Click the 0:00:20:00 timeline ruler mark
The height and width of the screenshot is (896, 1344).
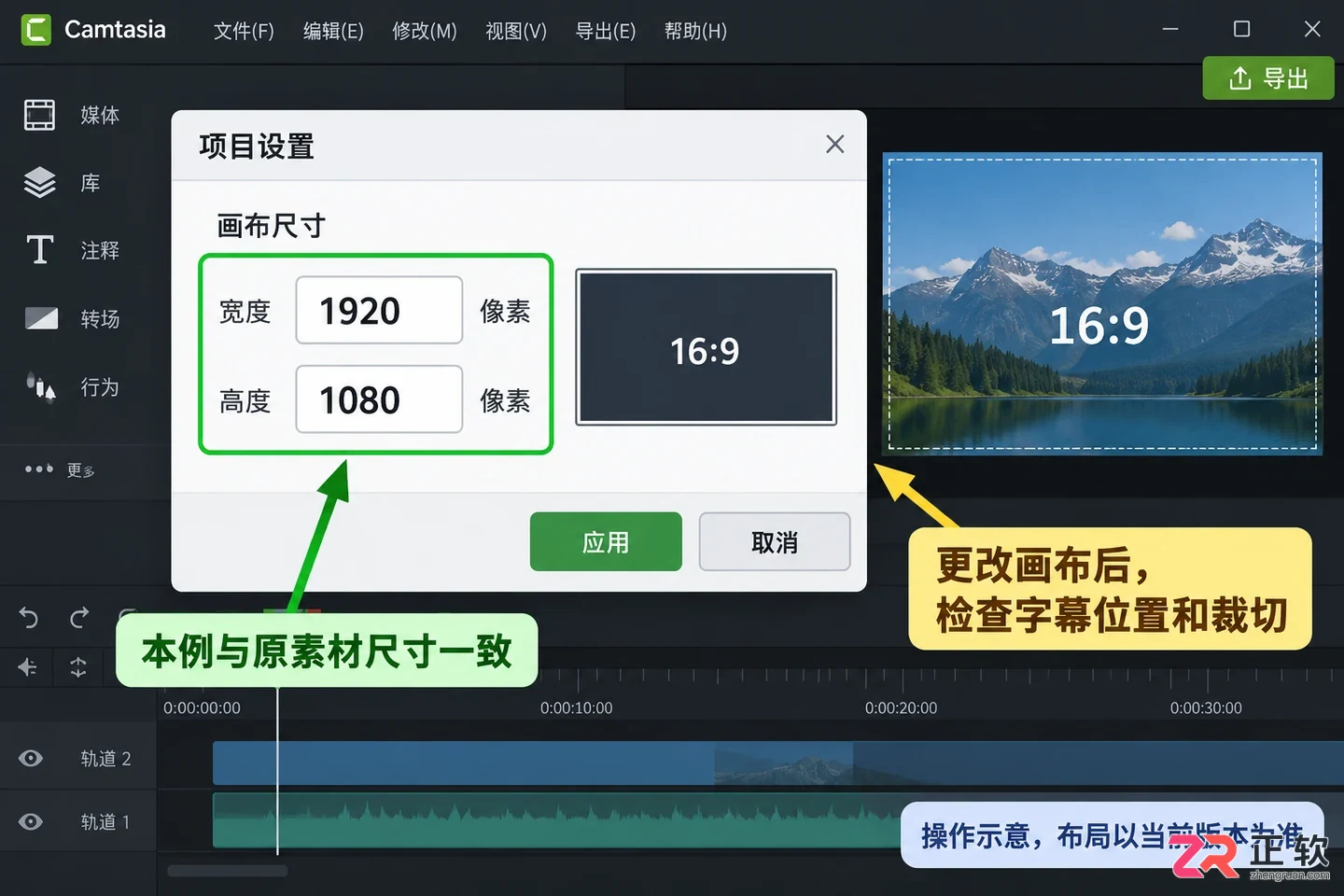[x=901, y=707]
